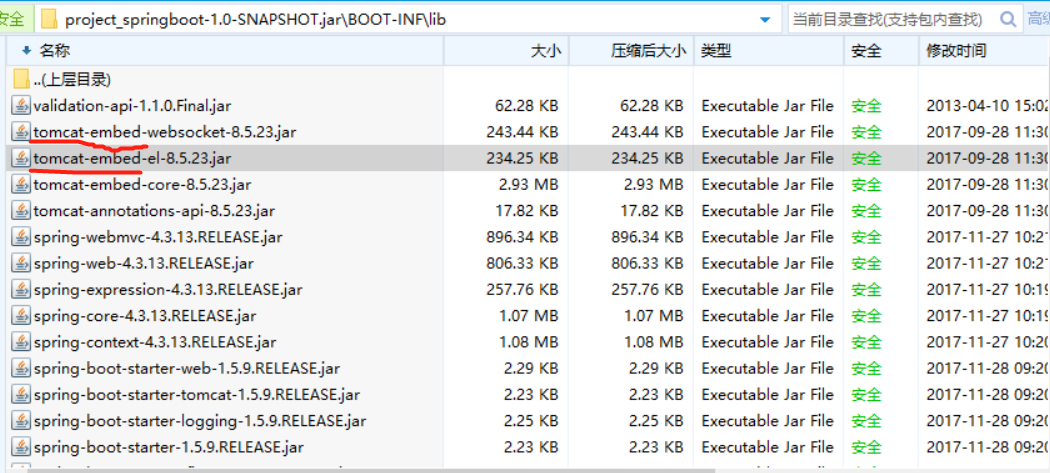Click the 896.34 KB size of spring-webmvc

(522, 237)
